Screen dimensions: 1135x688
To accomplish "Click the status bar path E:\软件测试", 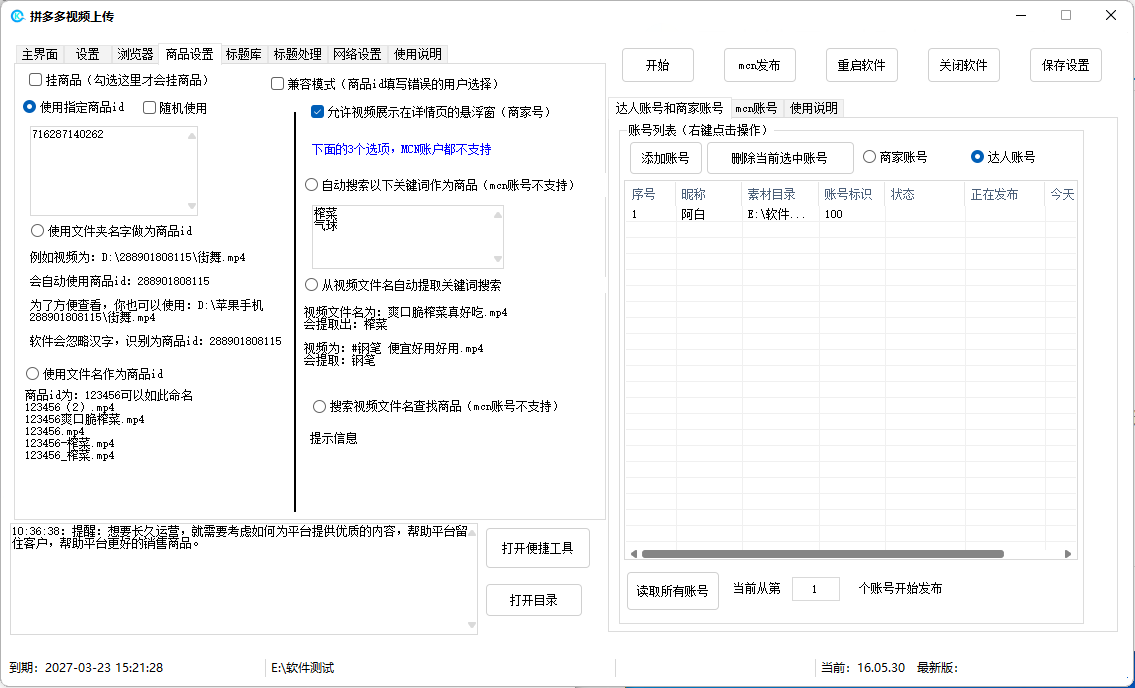I will pos(303,668).
